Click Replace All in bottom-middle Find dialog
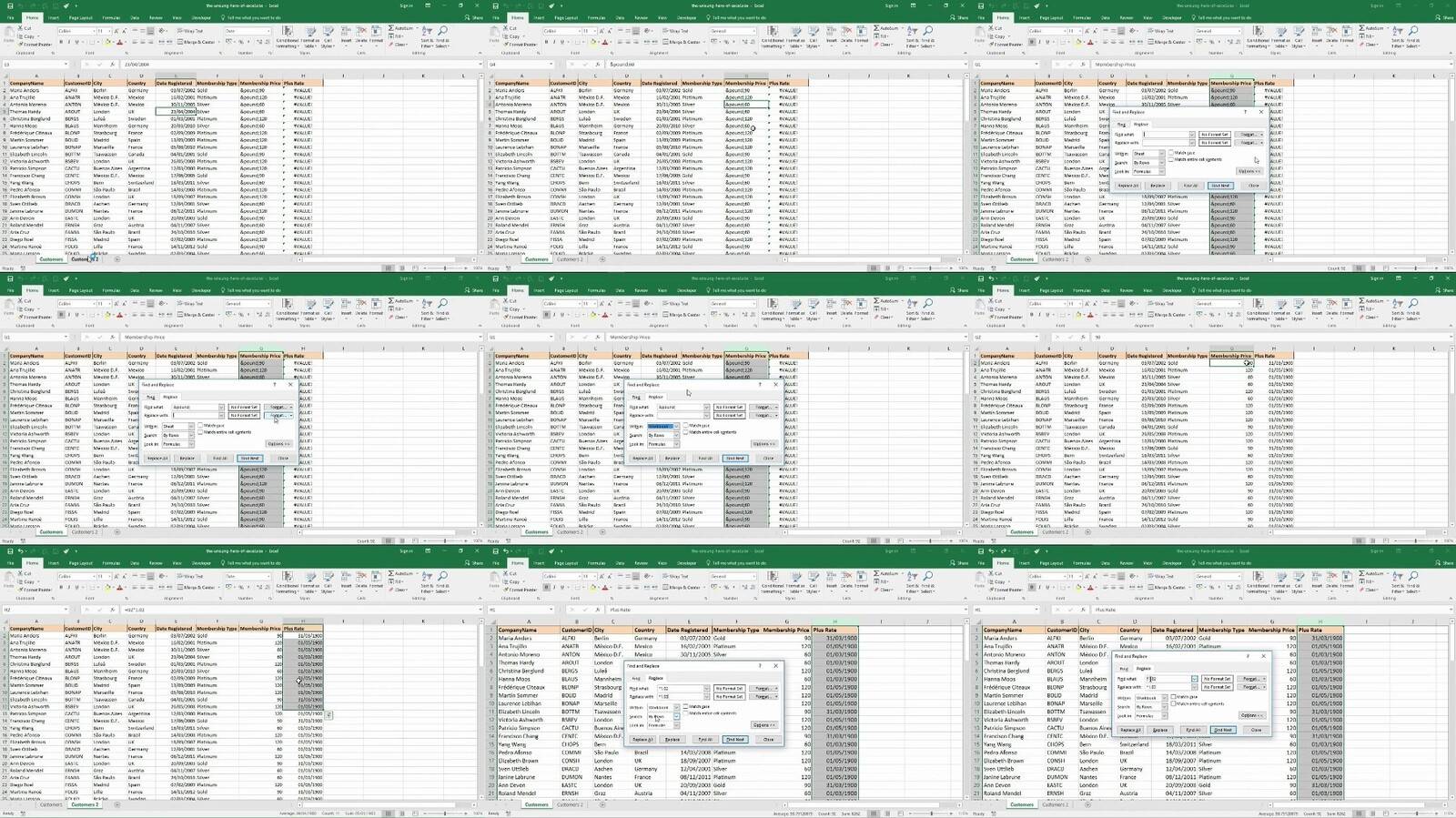 (x=642, y=740)
